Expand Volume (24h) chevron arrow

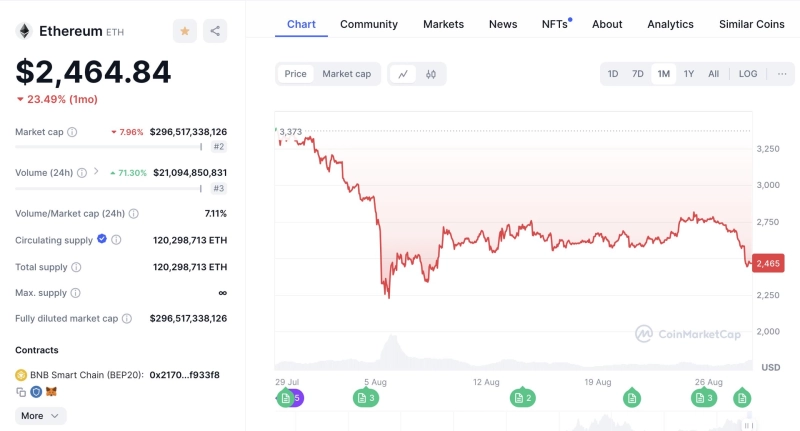[96, 172]
